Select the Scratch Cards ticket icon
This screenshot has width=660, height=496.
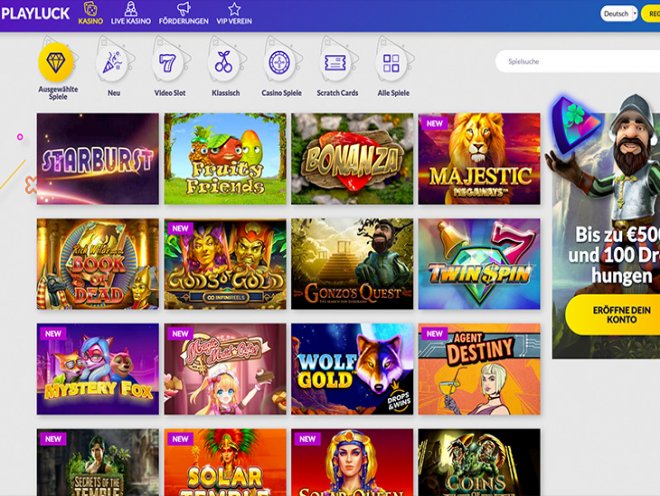tap(337, 63)
